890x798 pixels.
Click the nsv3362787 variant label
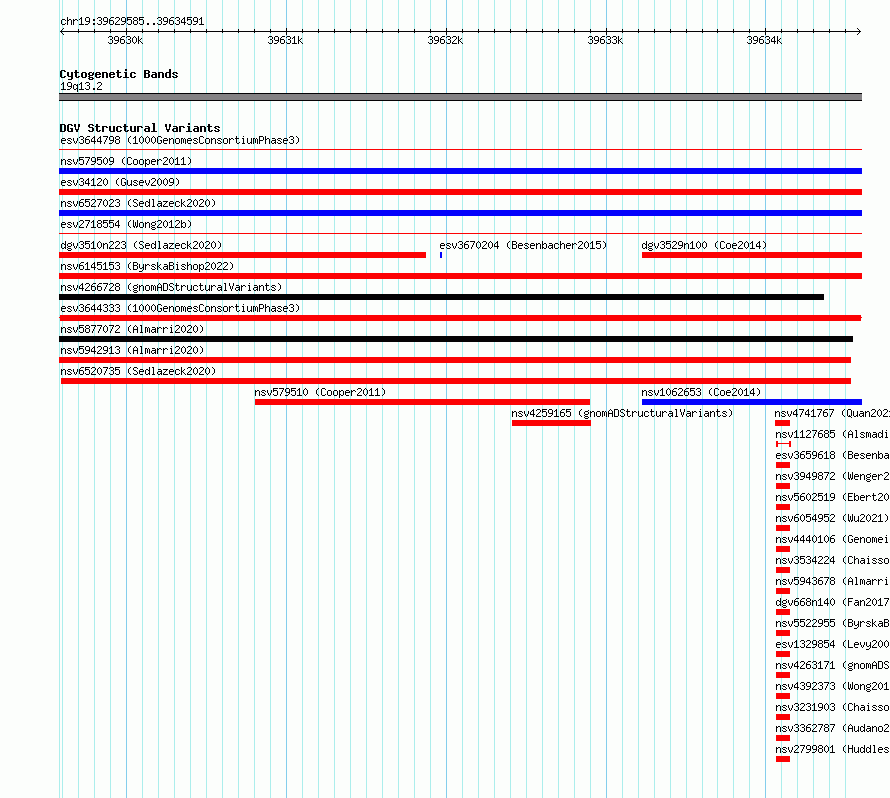832,728
